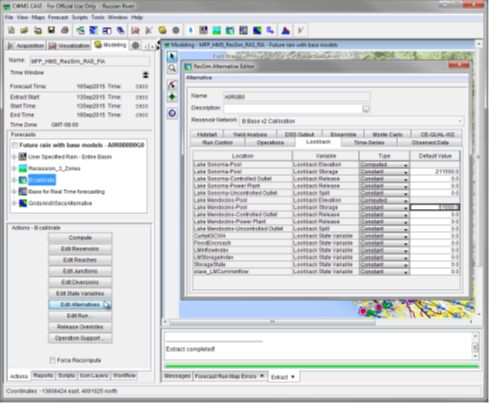Switch to the Messages tab
489x403 pixels.
[x=177, y=376]
